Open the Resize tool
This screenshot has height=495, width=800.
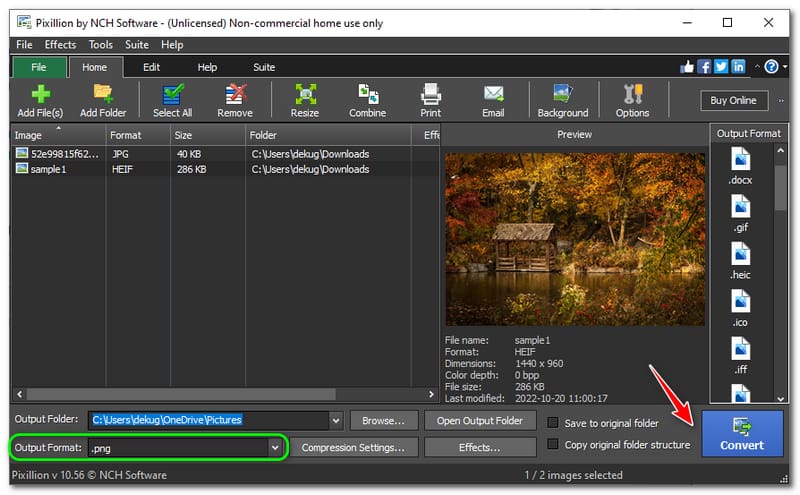[305, 100]
